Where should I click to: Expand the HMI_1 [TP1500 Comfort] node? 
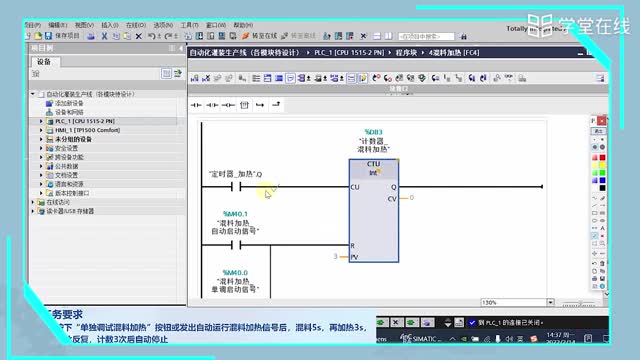[41, 130]
